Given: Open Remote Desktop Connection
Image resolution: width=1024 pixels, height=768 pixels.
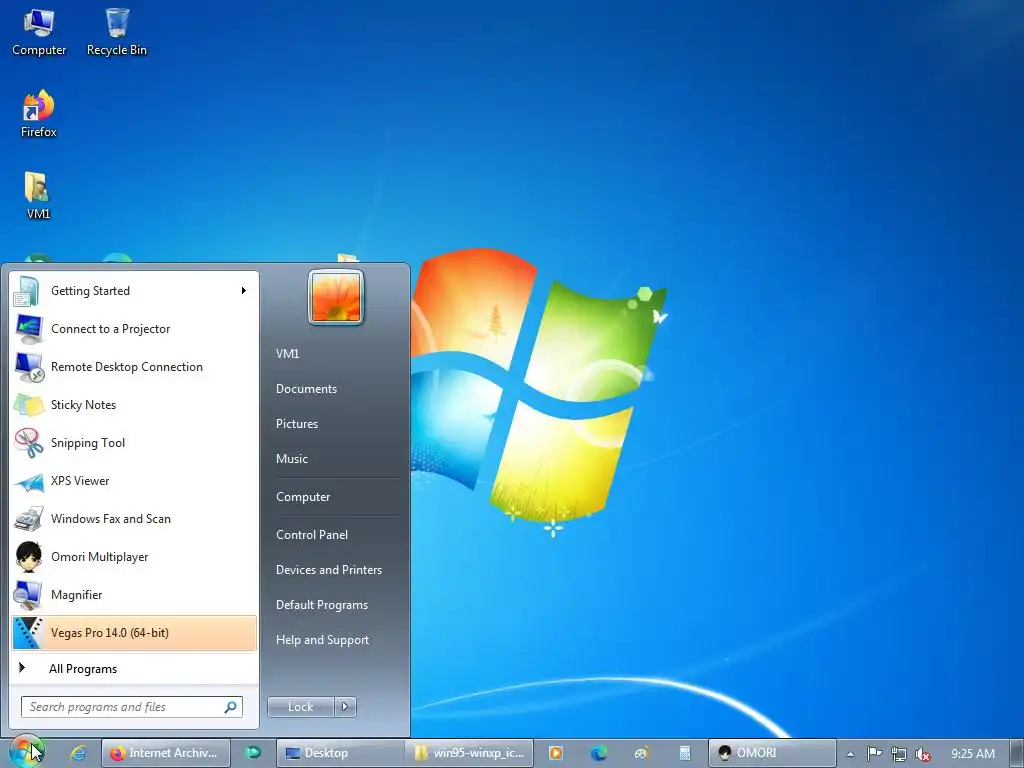Looking at the screenshot, I should pos(134,366).
